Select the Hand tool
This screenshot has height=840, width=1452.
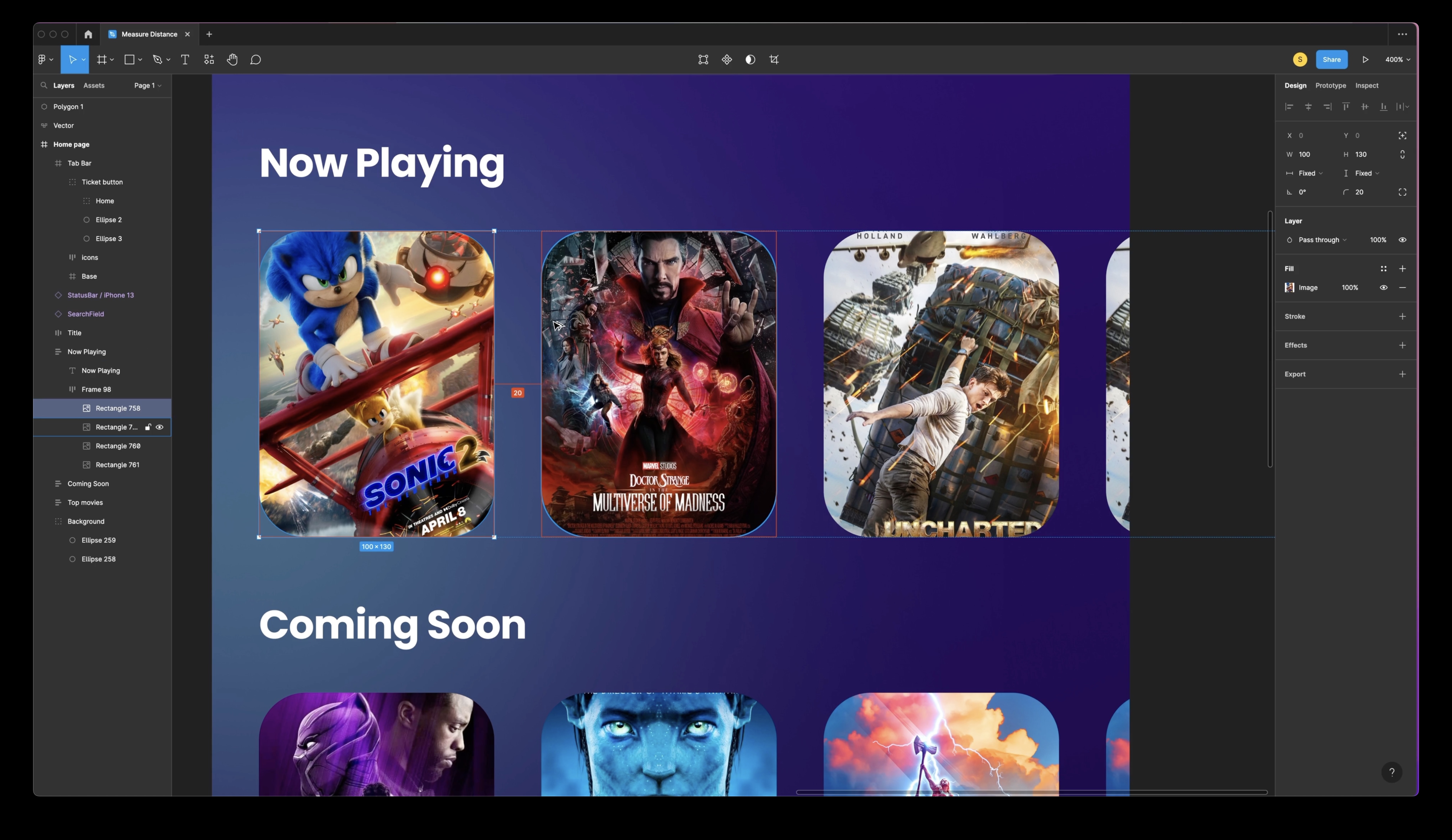232,59
